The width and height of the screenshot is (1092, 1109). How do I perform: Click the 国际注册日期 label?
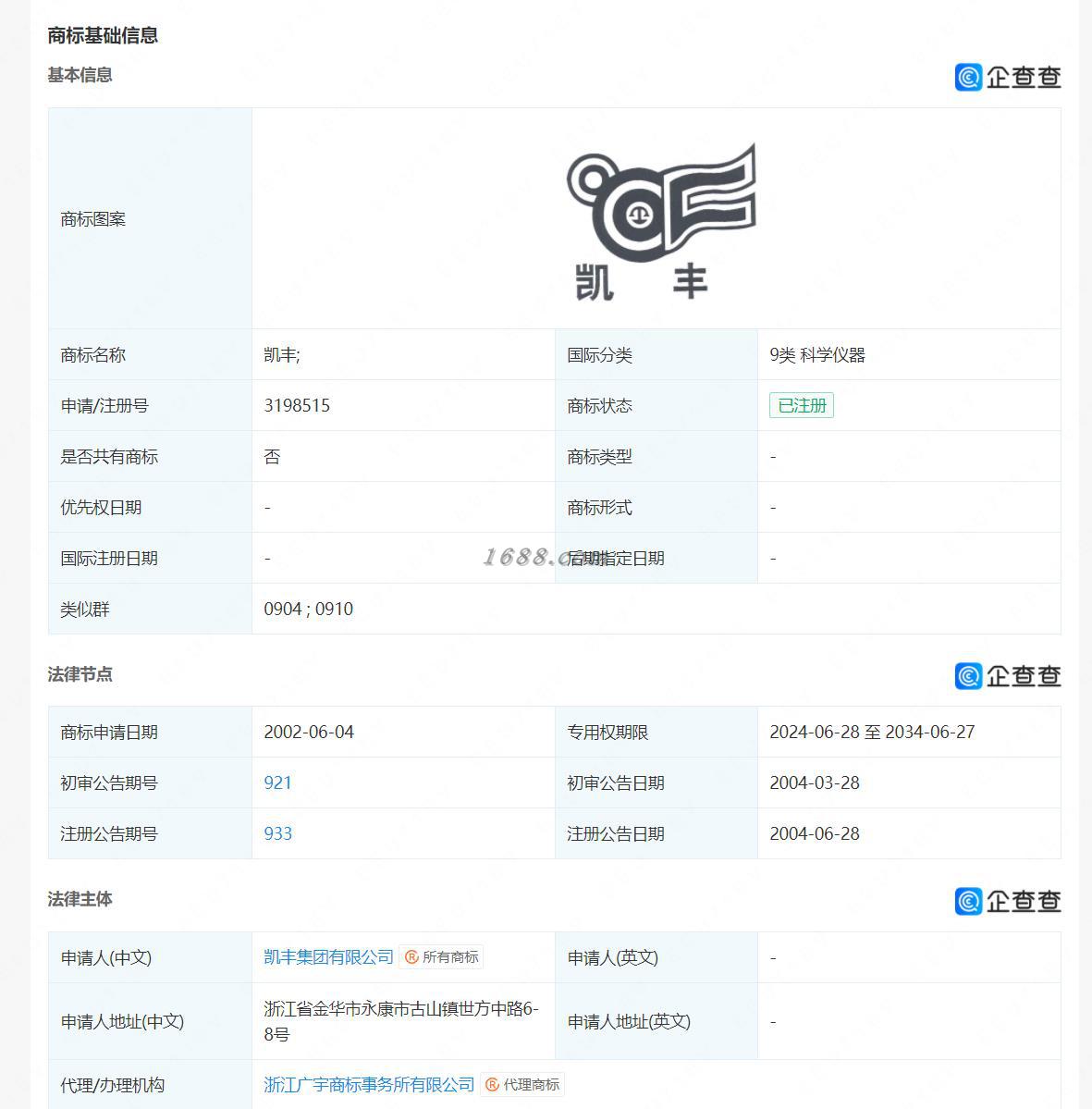pos(109,558)
